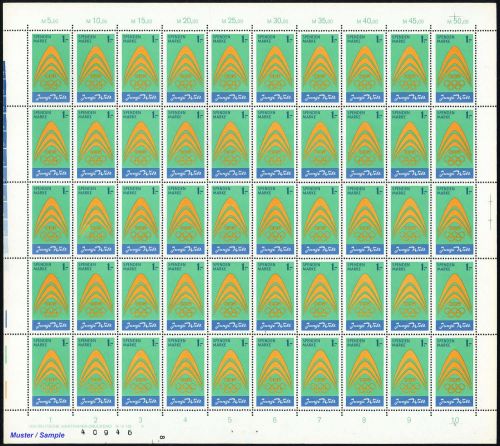Click column number '3' in bottom margin
The width and height of the screenshot is (500, 446).
click(140, 420)
